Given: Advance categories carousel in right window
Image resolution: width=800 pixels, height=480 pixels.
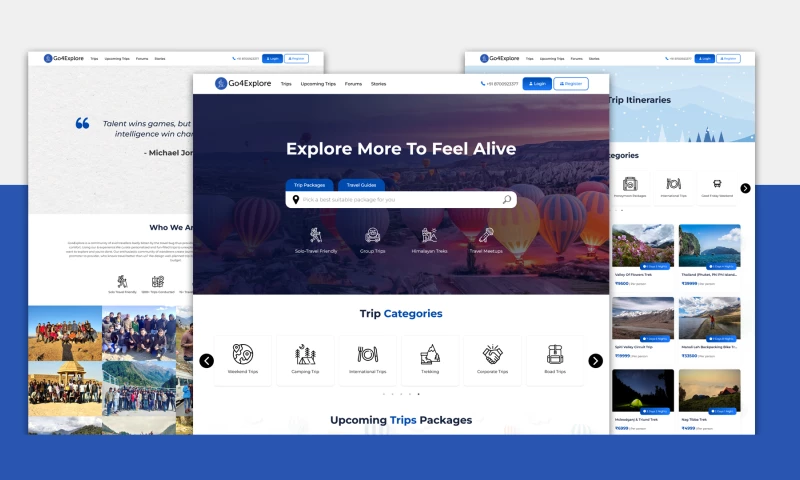Looking at the screenshot, I should (745, 188).
